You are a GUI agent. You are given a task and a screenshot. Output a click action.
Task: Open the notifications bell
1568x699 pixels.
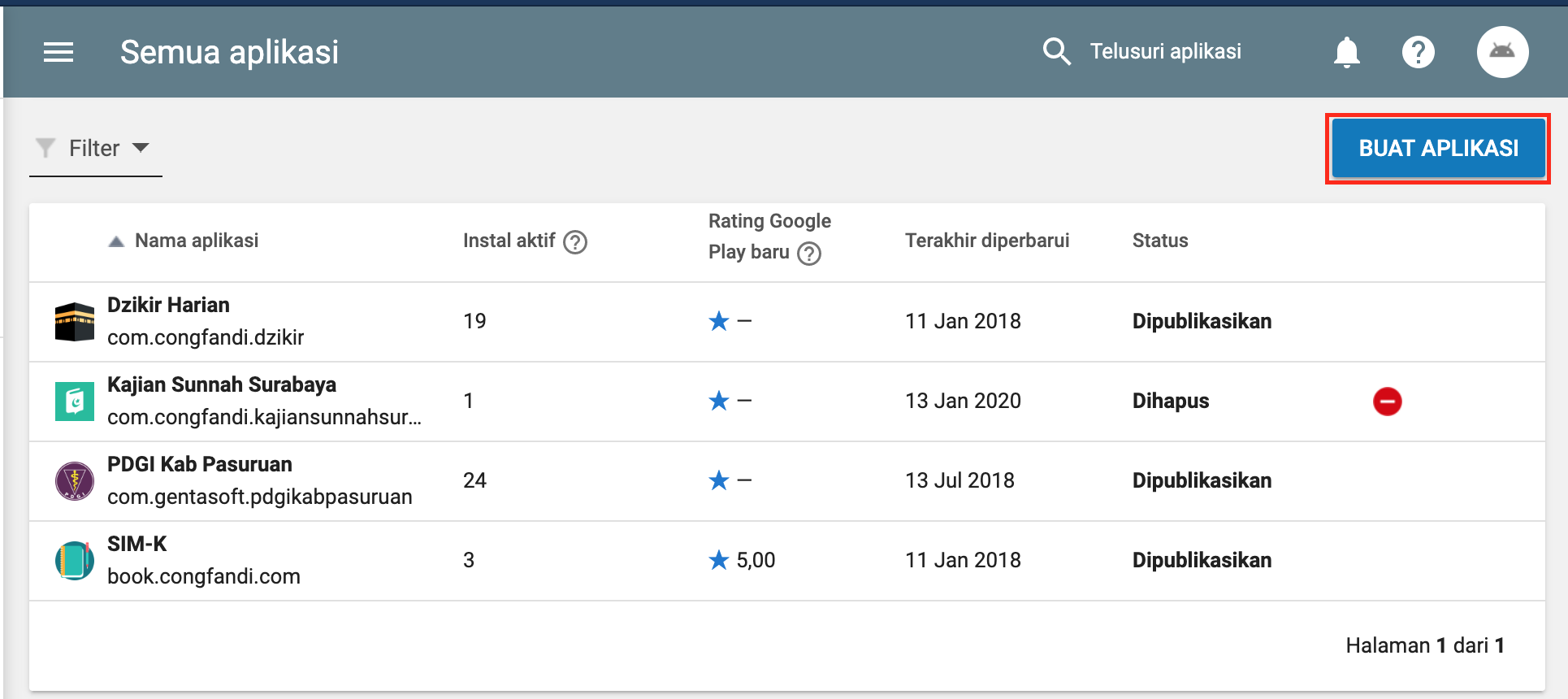[x=1346, y=53]
